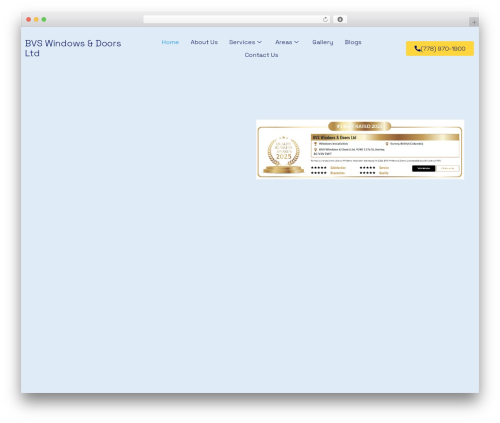The width and height of the screenshot is (500, 423).
Task: Open the Blogs page
Action: coord(353,42)
